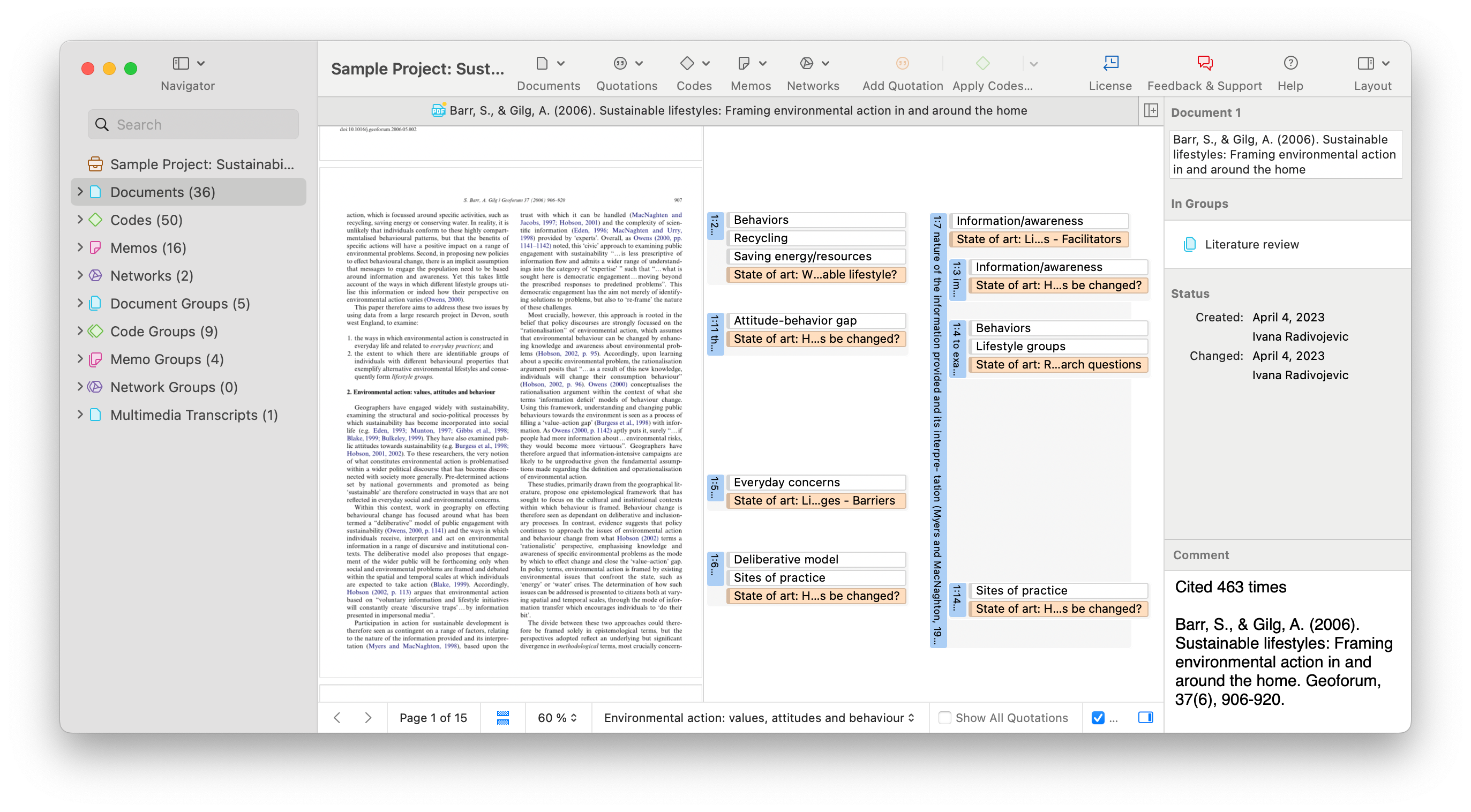Image resolution: width=1471 pixels, height=812 pixels.
Task: Click the License menu item
Action: point(1109,63)
